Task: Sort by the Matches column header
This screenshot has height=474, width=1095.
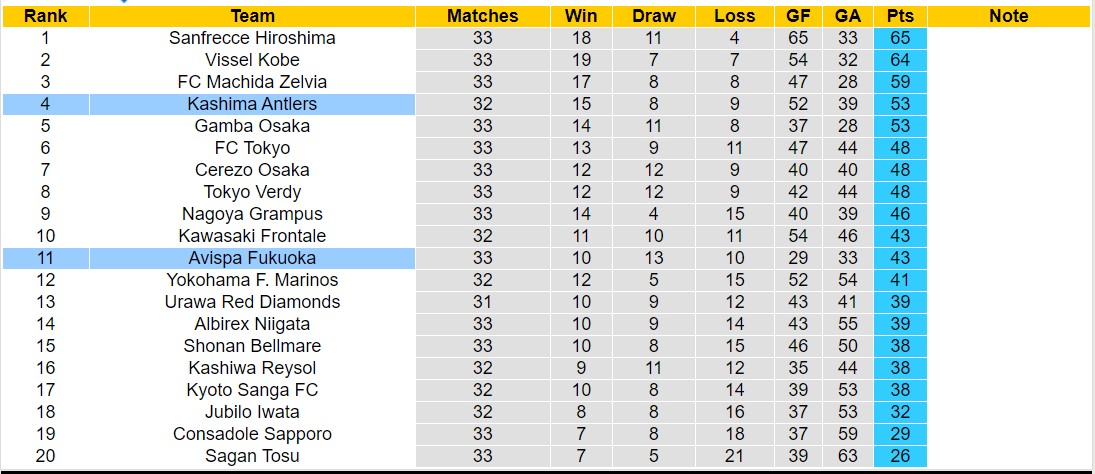Action: click(x=483, y=16)
